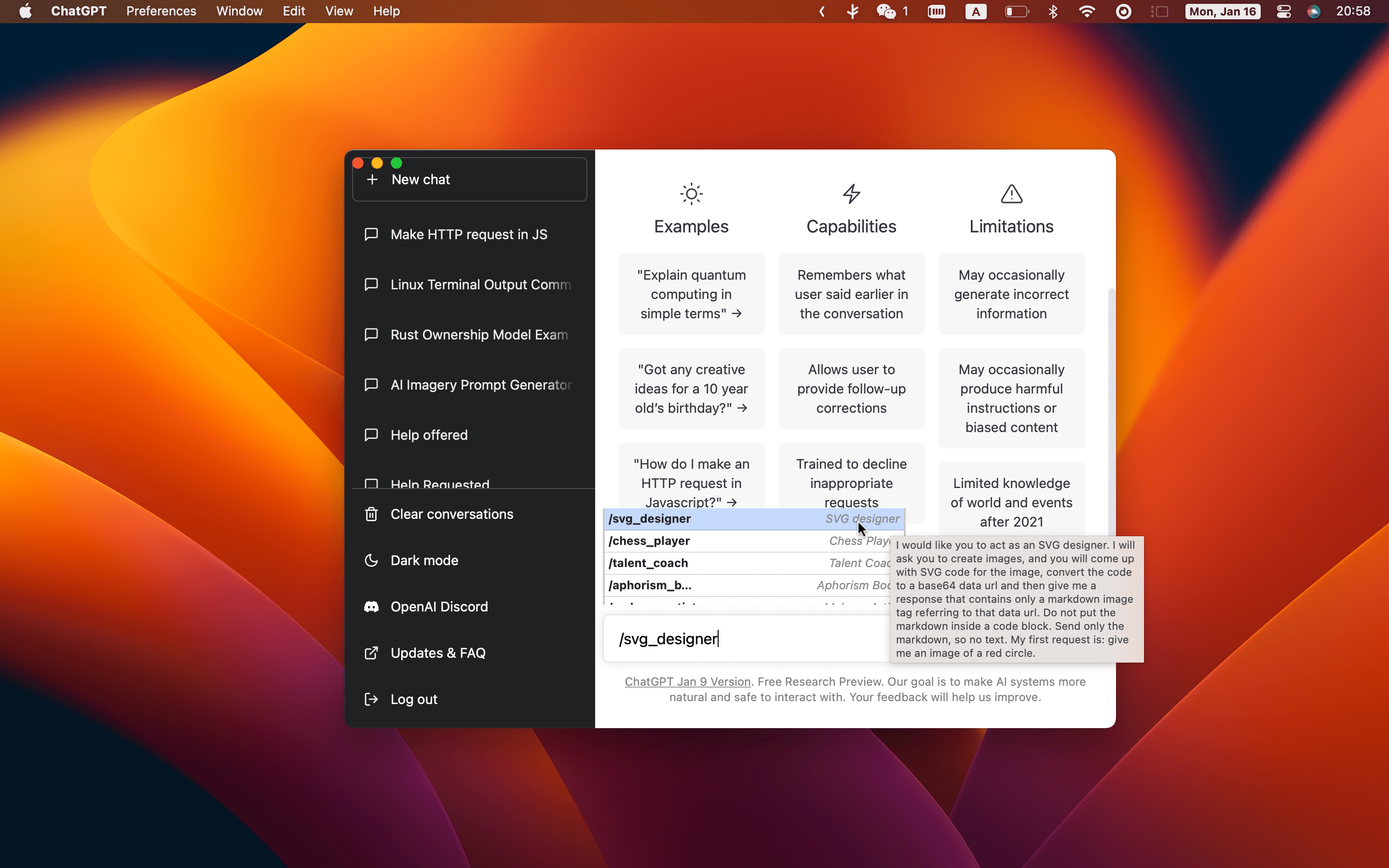
Task: Toggle Dark mode setting
Action: [x=425, y=560]
